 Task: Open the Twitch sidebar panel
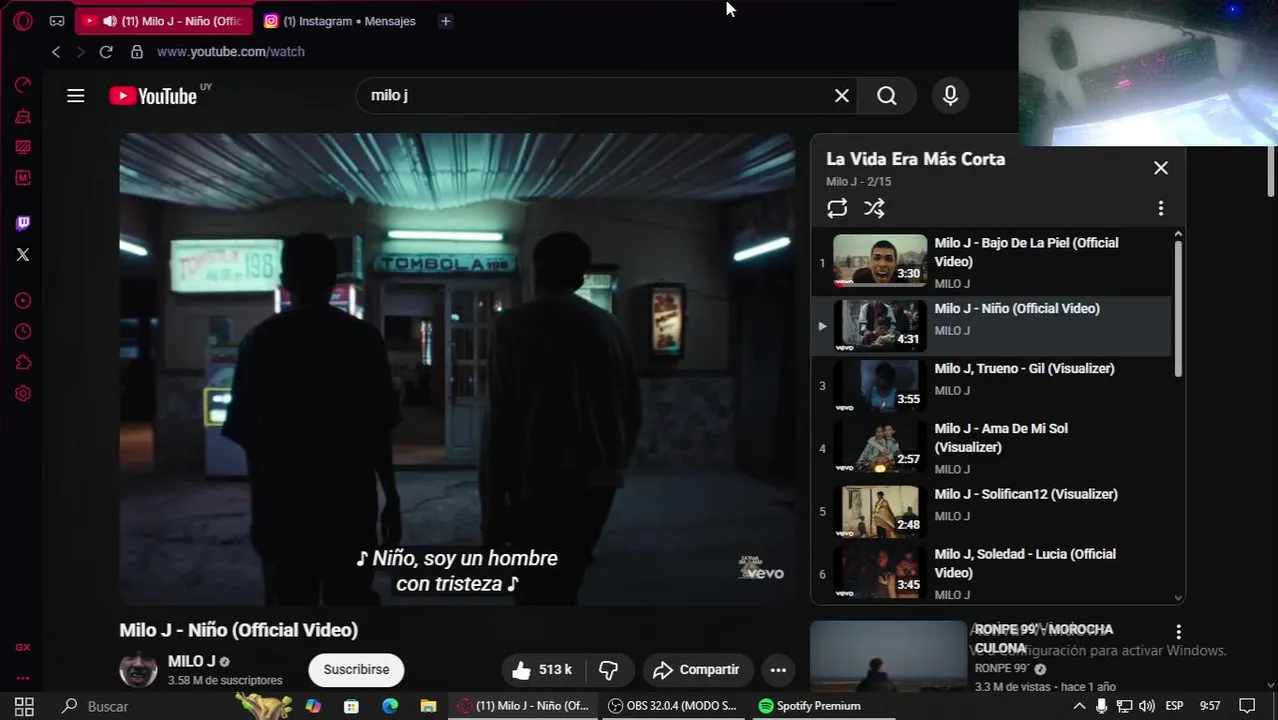(x=23, y=223)
